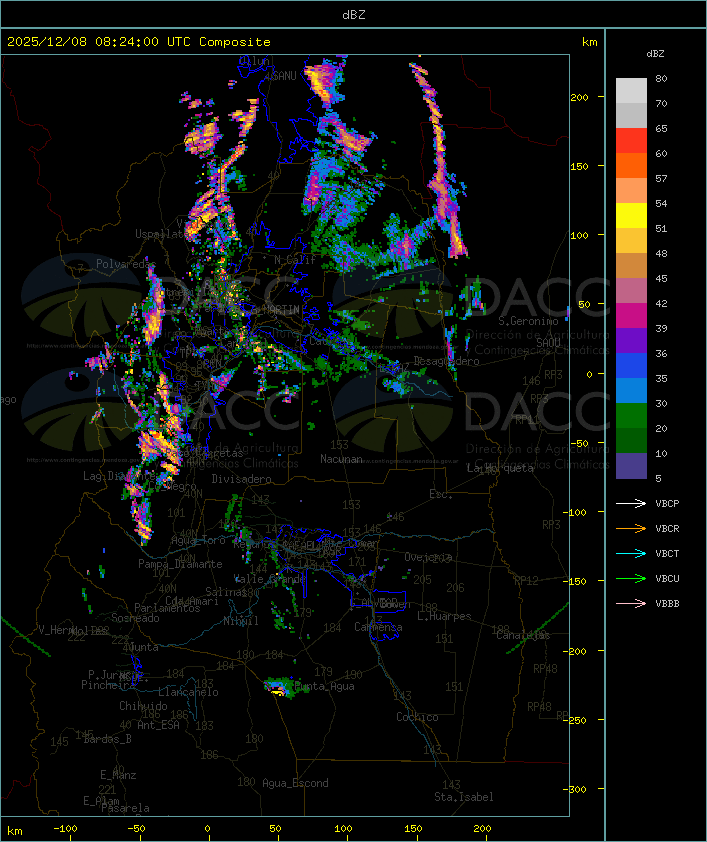This screenshot has width=707, height=842.
Task: Click the Punta_Agua place label
Action: tap(324, 686)
